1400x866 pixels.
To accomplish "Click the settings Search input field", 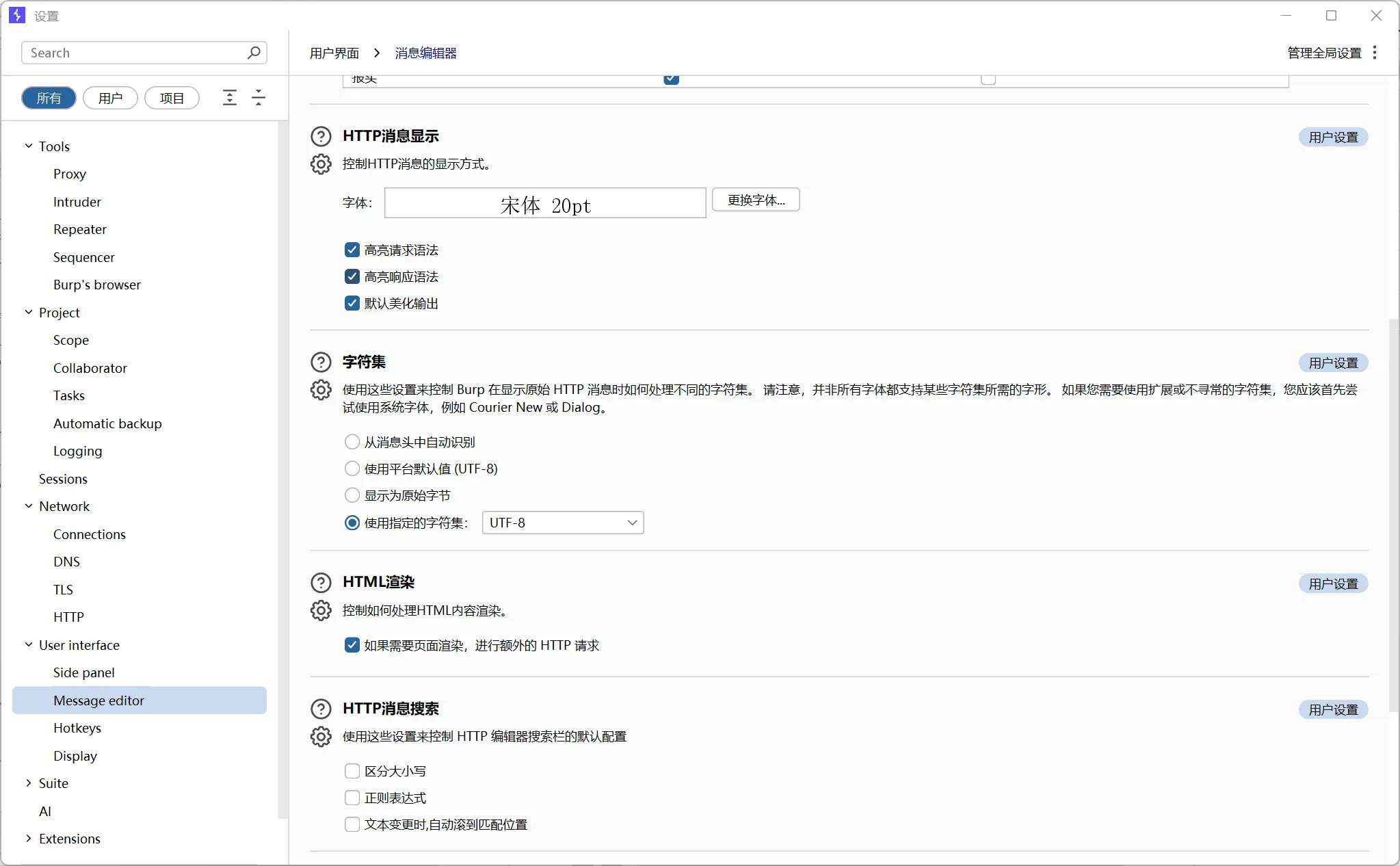I will [x=137, y=53].
